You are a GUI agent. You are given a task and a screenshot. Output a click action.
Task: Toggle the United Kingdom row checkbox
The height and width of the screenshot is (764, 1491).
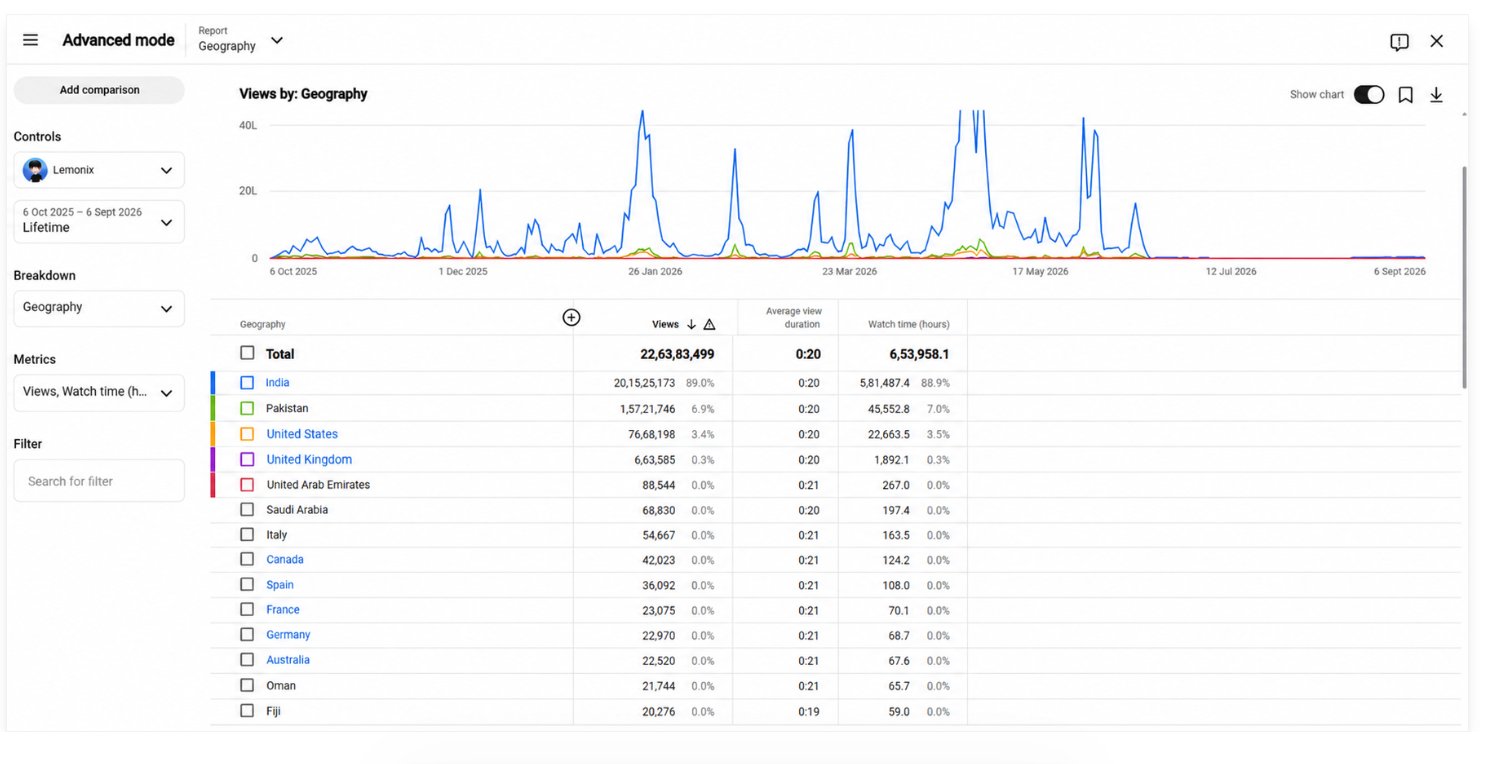[247, 459]
